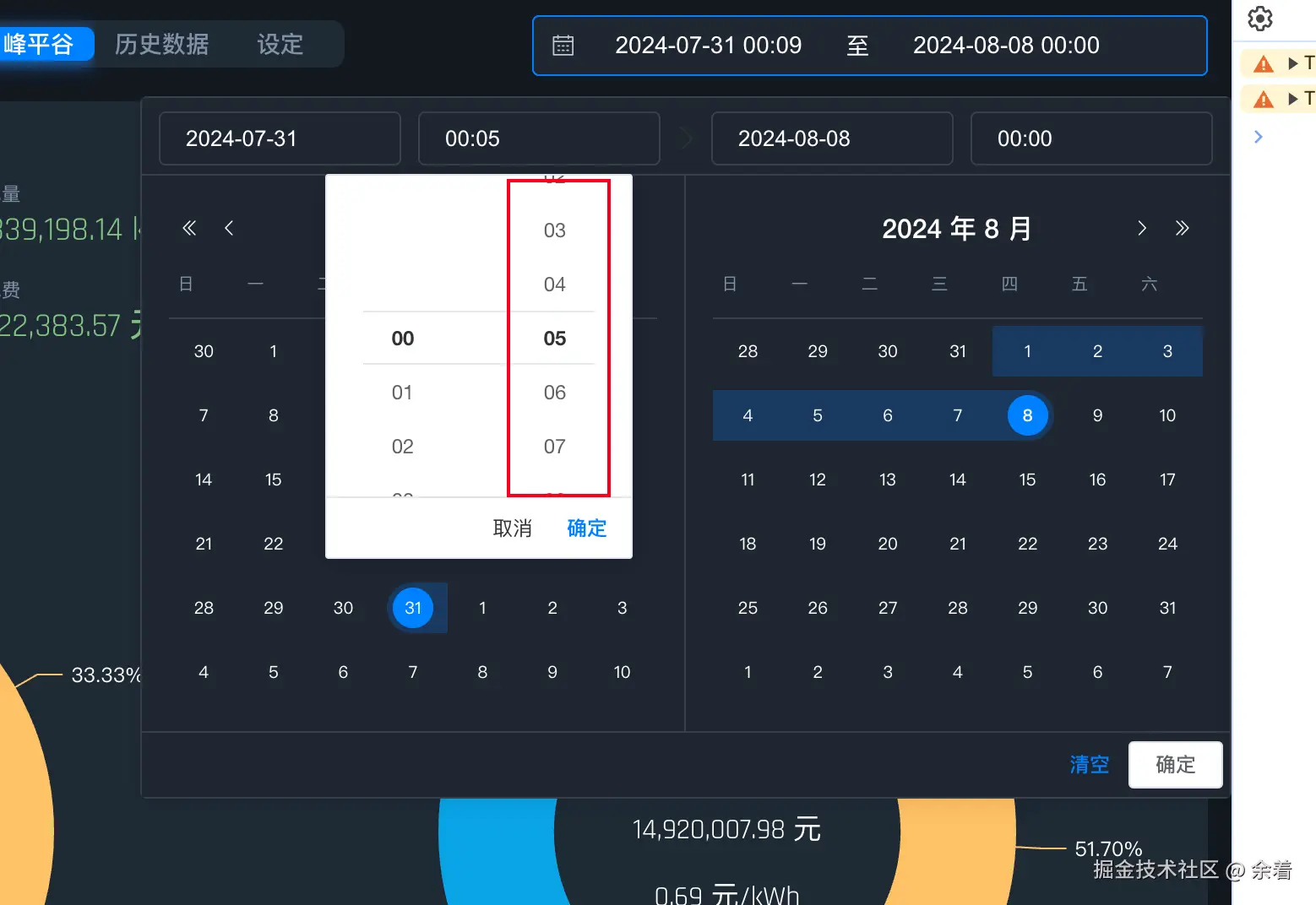Select hour 01 in the time list
Viewport: 1316px width, 905px height.
point(402,393)
